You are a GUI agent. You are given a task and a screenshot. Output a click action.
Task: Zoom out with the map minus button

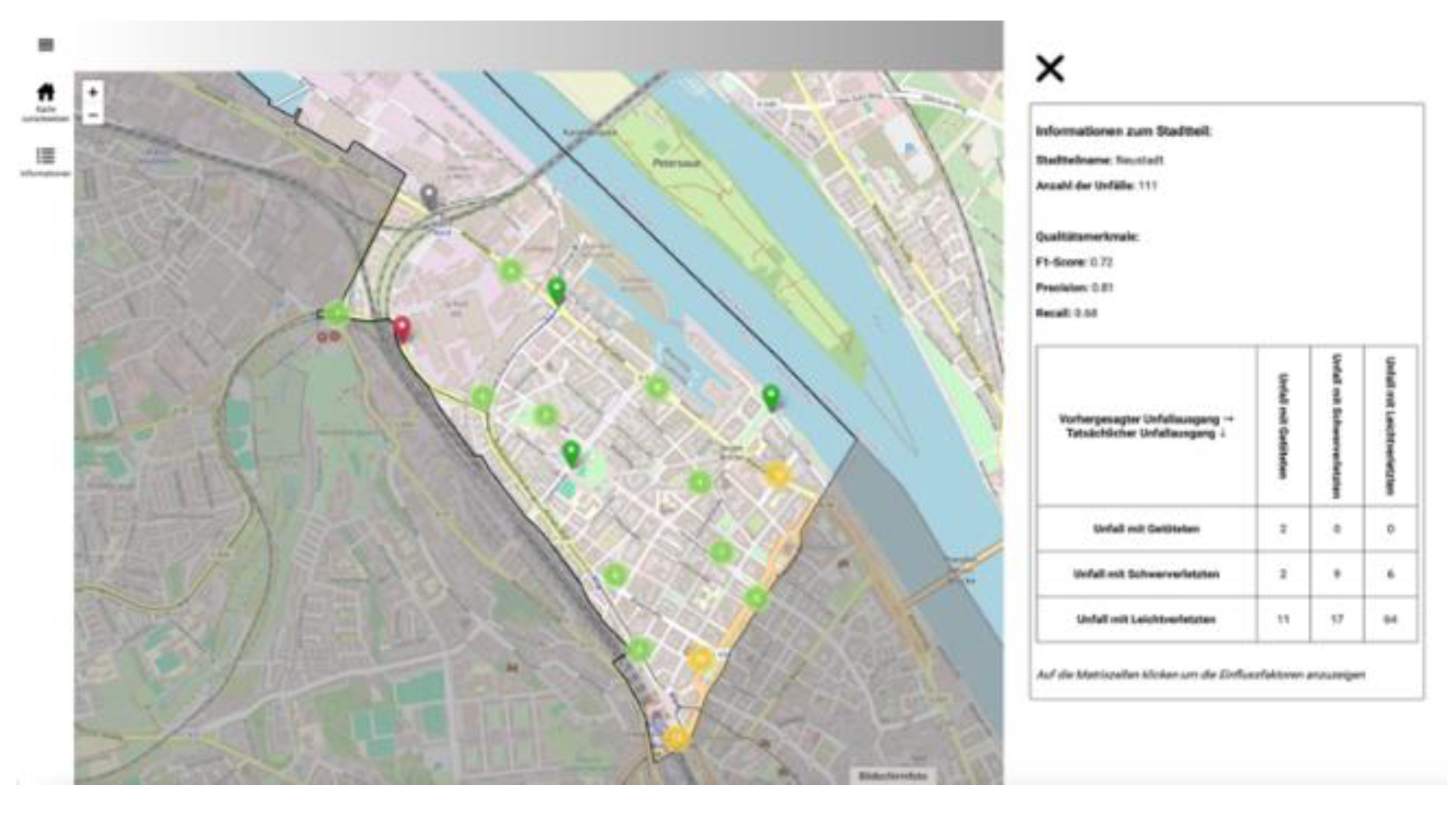(x=93, y=115)
